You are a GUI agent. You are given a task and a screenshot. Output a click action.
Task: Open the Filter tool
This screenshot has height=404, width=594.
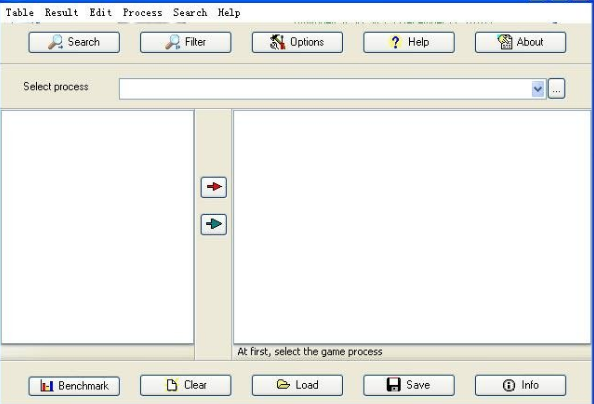click(186, 42)
